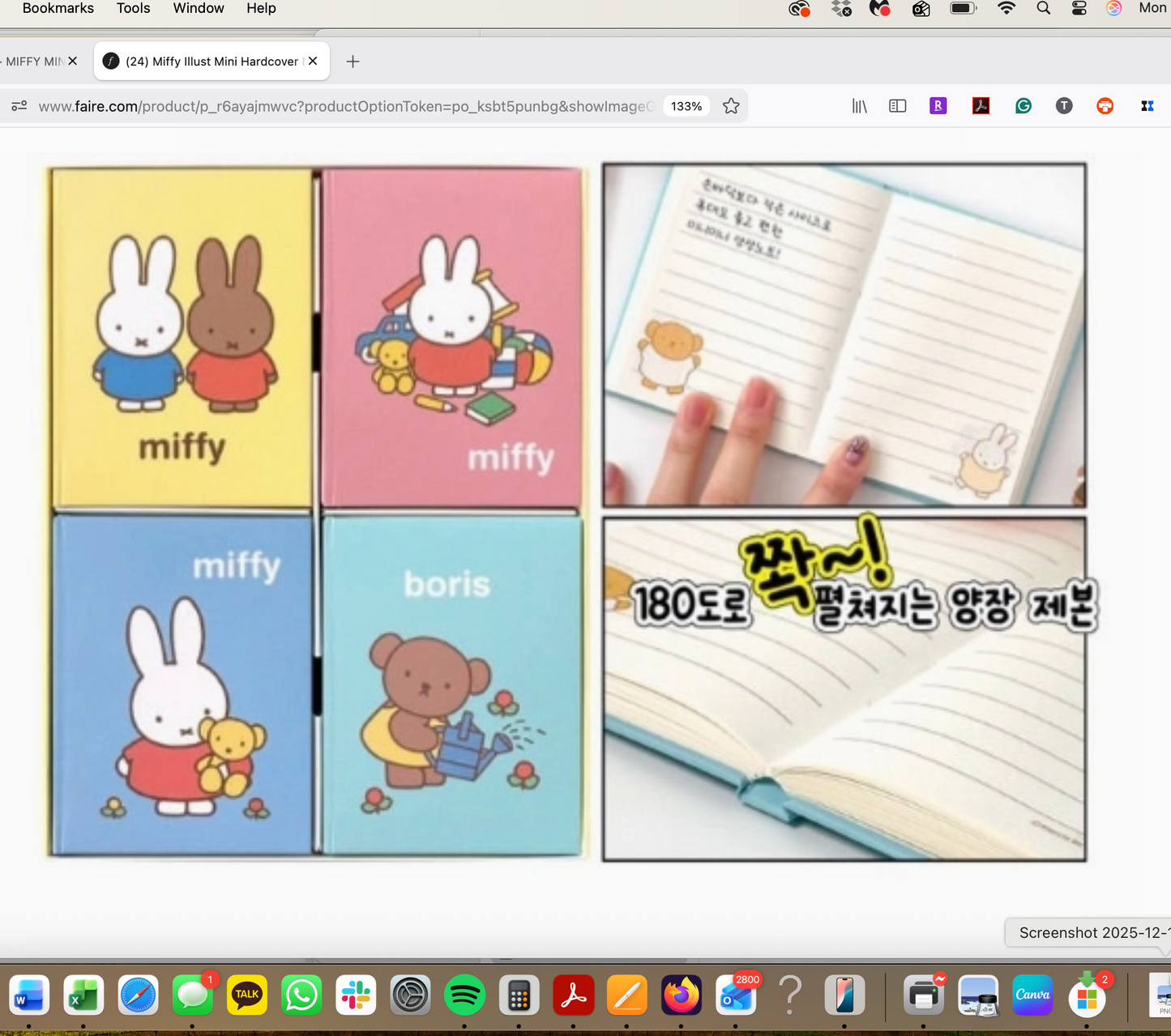This screenshot has height=1036, width=1171.
Task: Bookmark this page with the star icon
Action: [731, 106]
